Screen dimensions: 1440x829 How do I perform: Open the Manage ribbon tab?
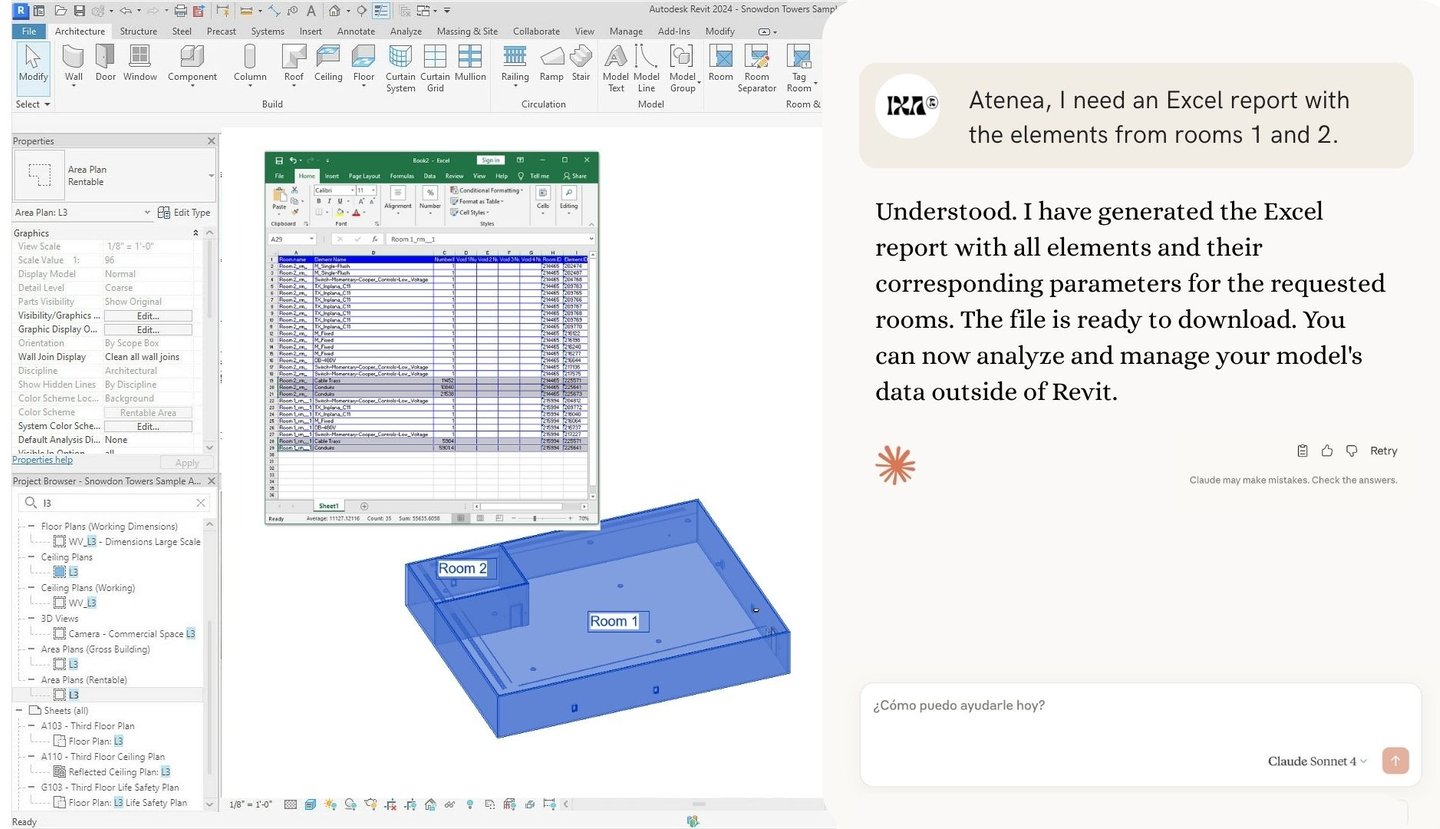pos(626,31)
